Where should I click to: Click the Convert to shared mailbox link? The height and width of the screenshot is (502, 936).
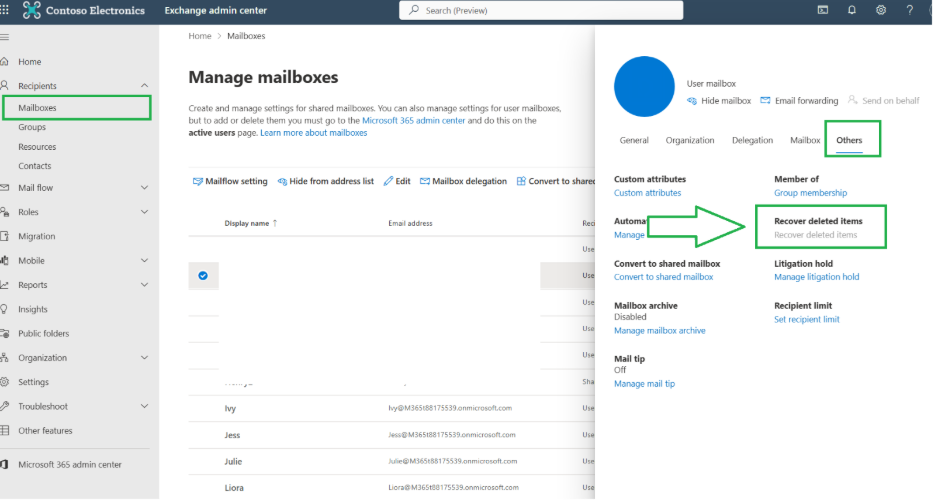[663, 277]
